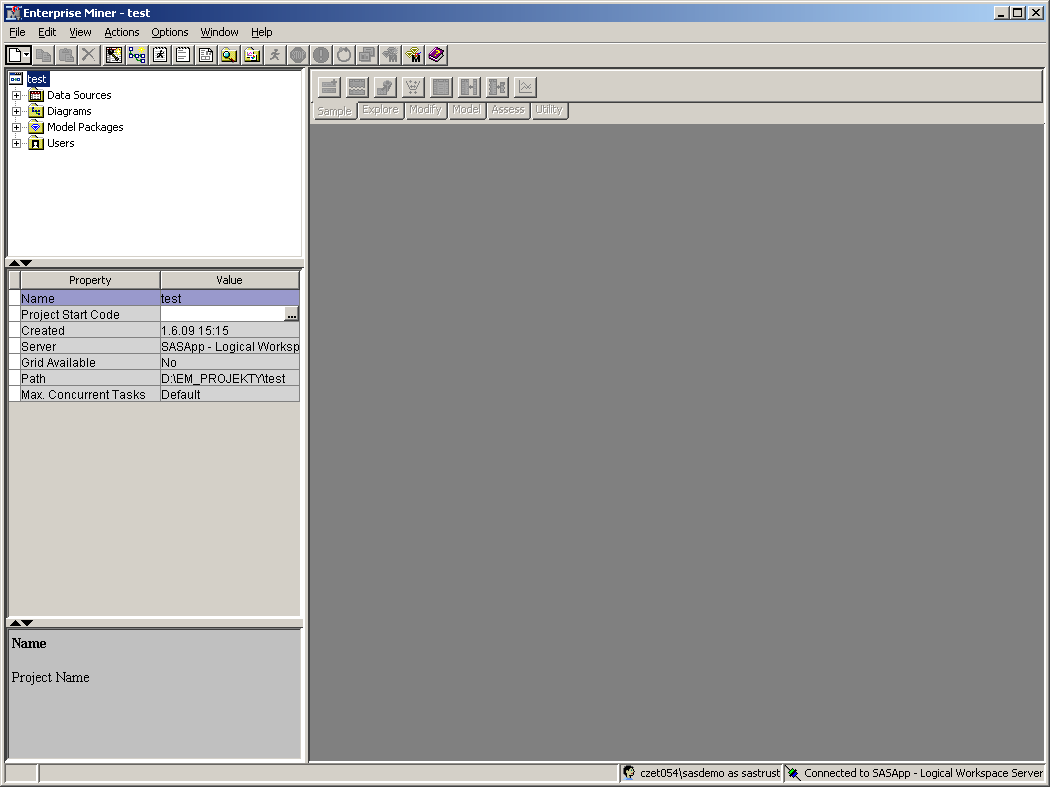This screenshot has height=787, width=1050.
Task: Click the colored model M toolbar icon
Action: pyautogui.click(x=413, y=55)
